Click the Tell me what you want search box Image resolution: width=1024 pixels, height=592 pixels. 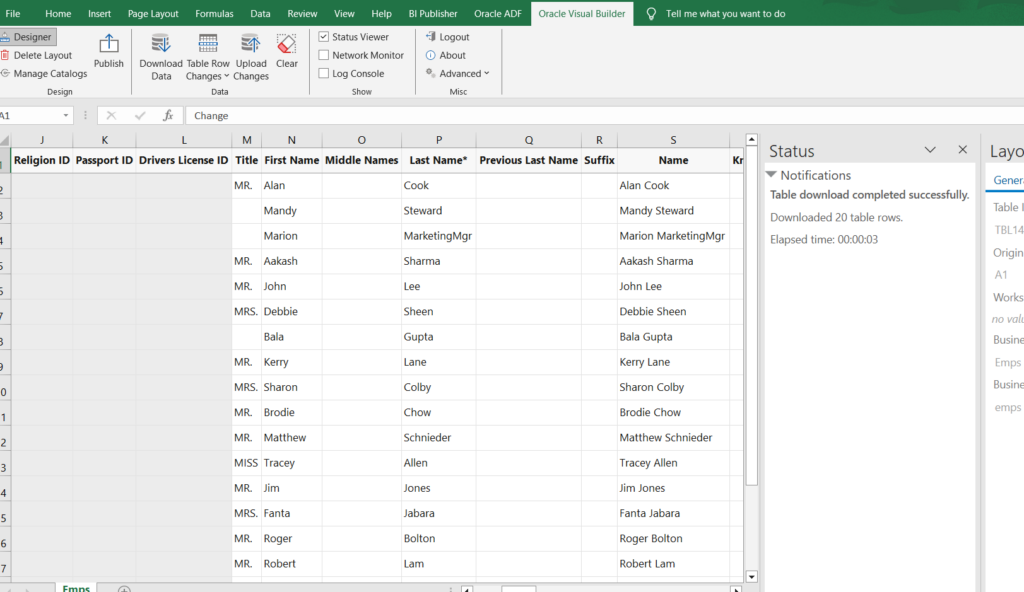coord(725,14)
